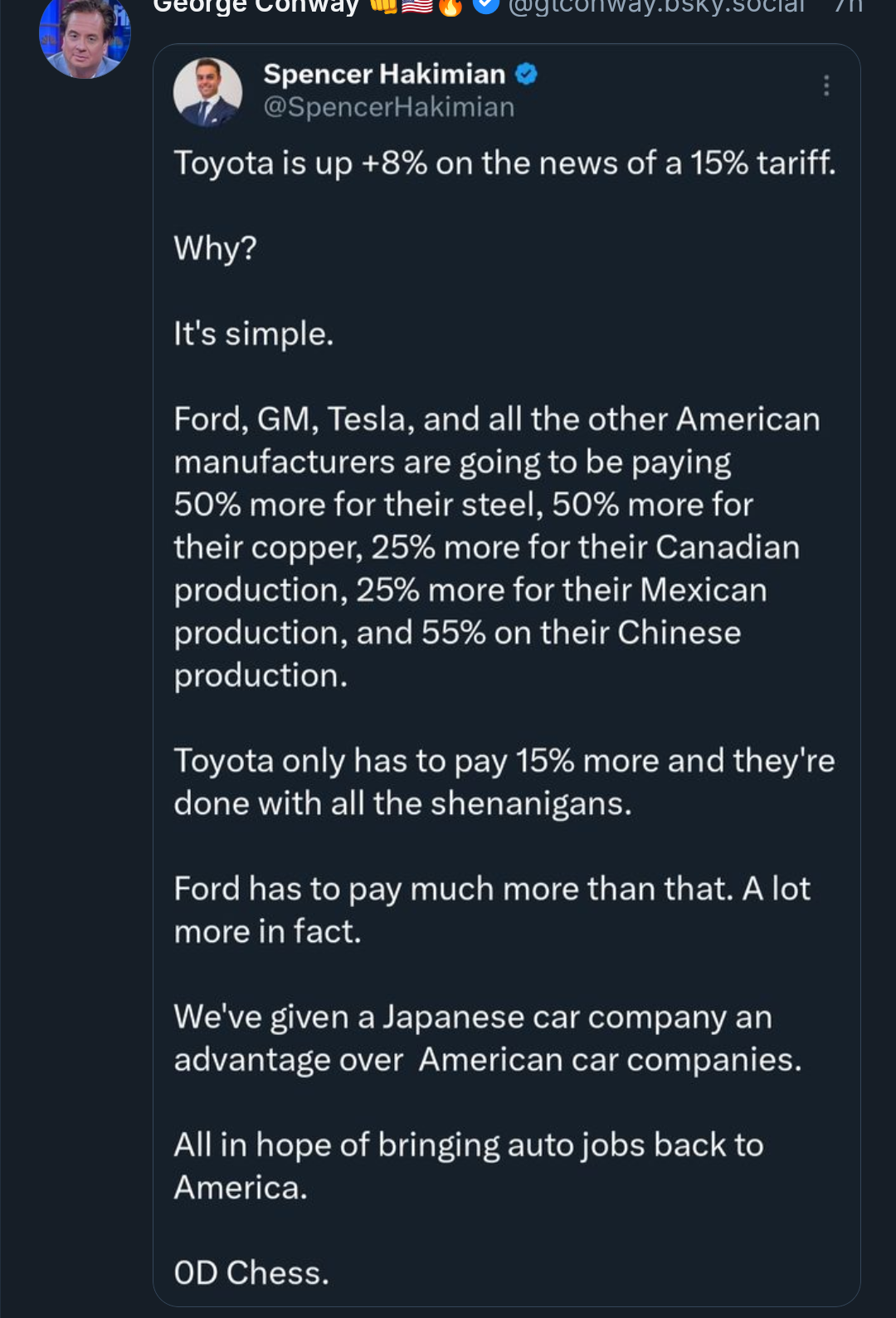Click the US flag emoji in header

[x=417, y=6]
